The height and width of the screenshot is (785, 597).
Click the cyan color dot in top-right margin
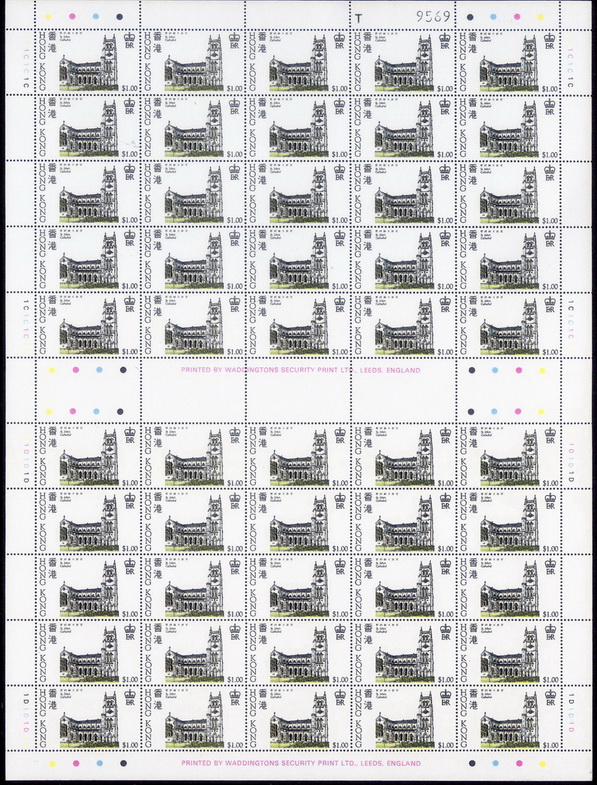point(493,17)
